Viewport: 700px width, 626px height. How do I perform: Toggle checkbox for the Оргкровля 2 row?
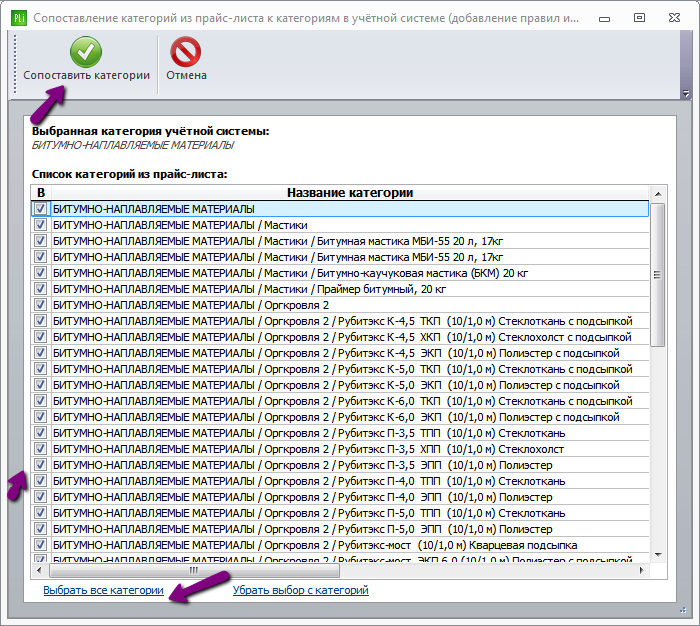coord(40,305)
